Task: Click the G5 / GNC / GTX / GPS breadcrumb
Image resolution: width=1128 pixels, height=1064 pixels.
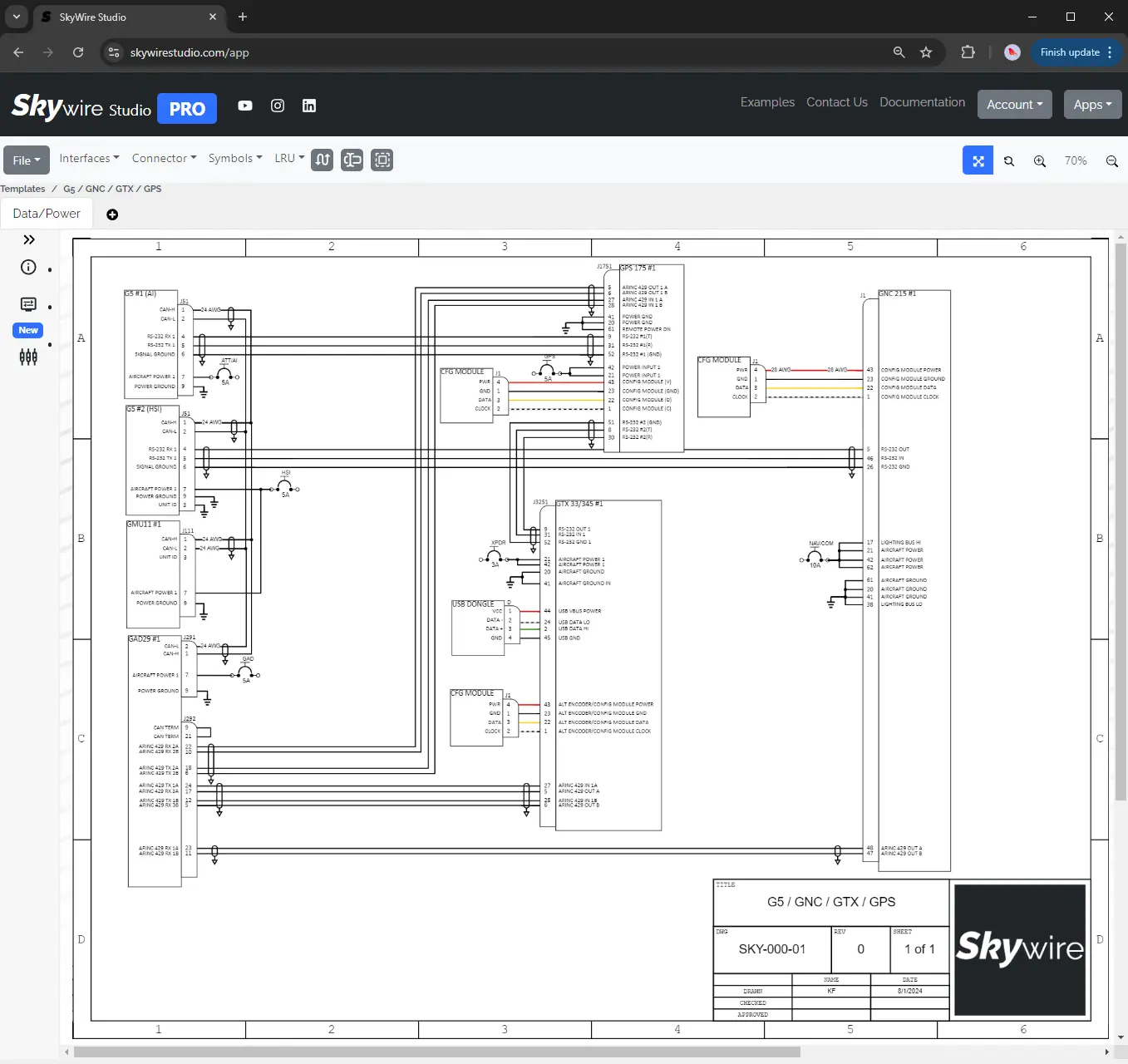Action: 112,189
